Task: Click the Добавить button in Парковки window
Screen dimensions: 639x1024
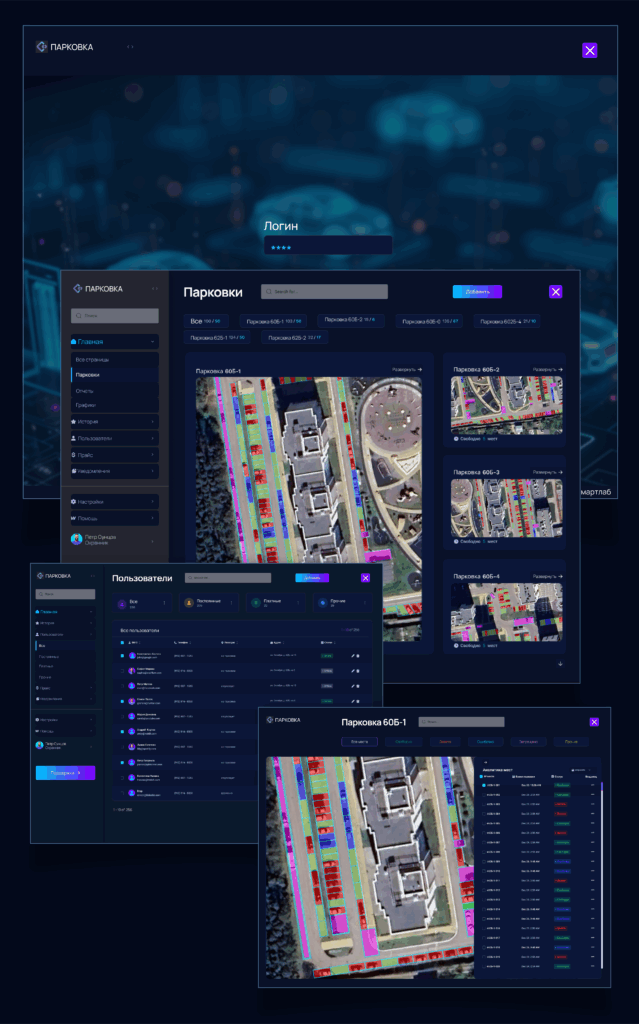Action: tap(477, 291)
